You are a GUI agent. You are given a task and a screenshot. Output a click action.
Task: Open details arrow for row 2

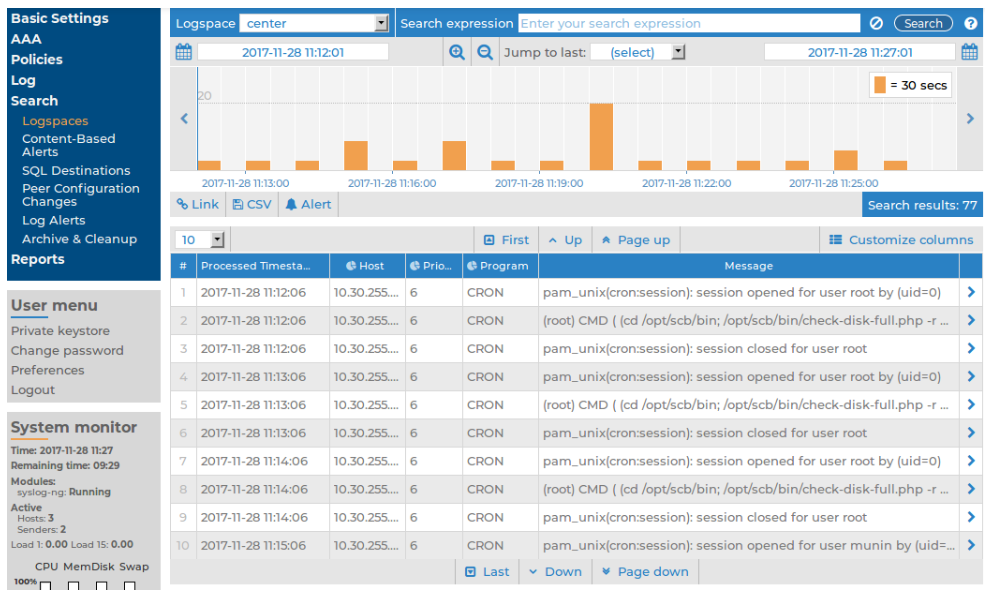[971, 320]
